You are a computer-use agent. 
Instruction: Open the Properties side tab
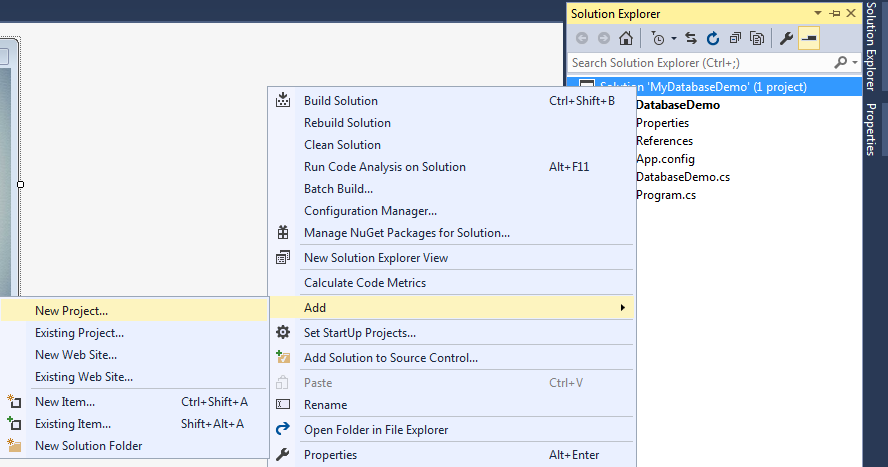[872, 129]
